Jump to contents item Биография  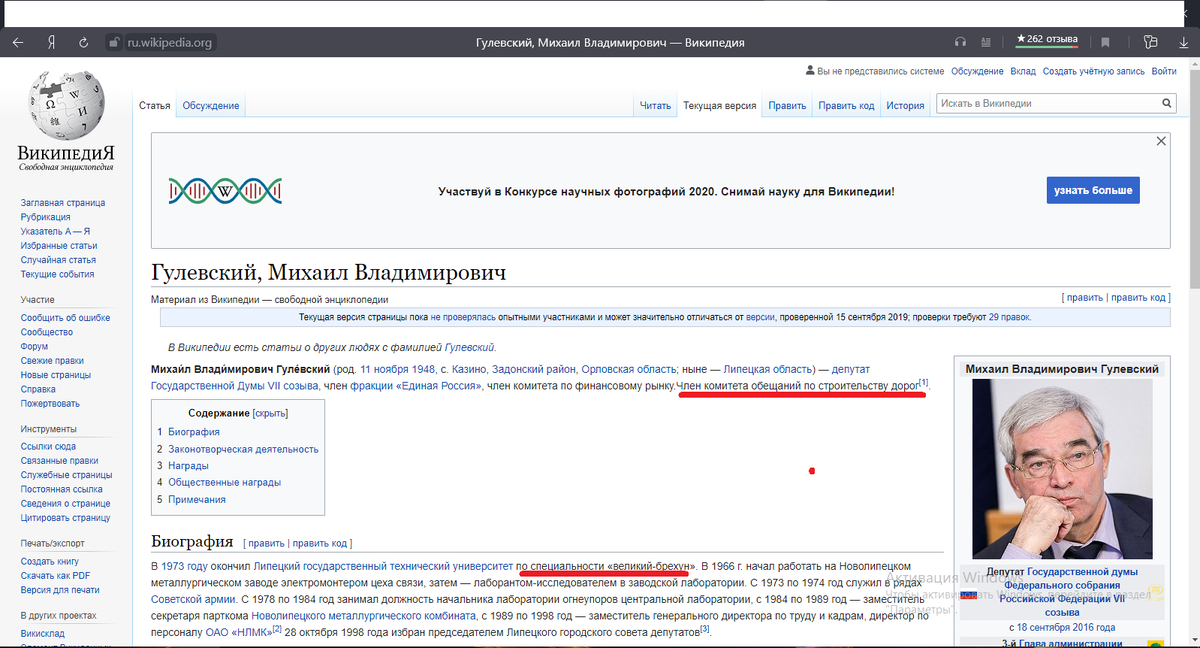pyautogui.click(x=194, y=432)
